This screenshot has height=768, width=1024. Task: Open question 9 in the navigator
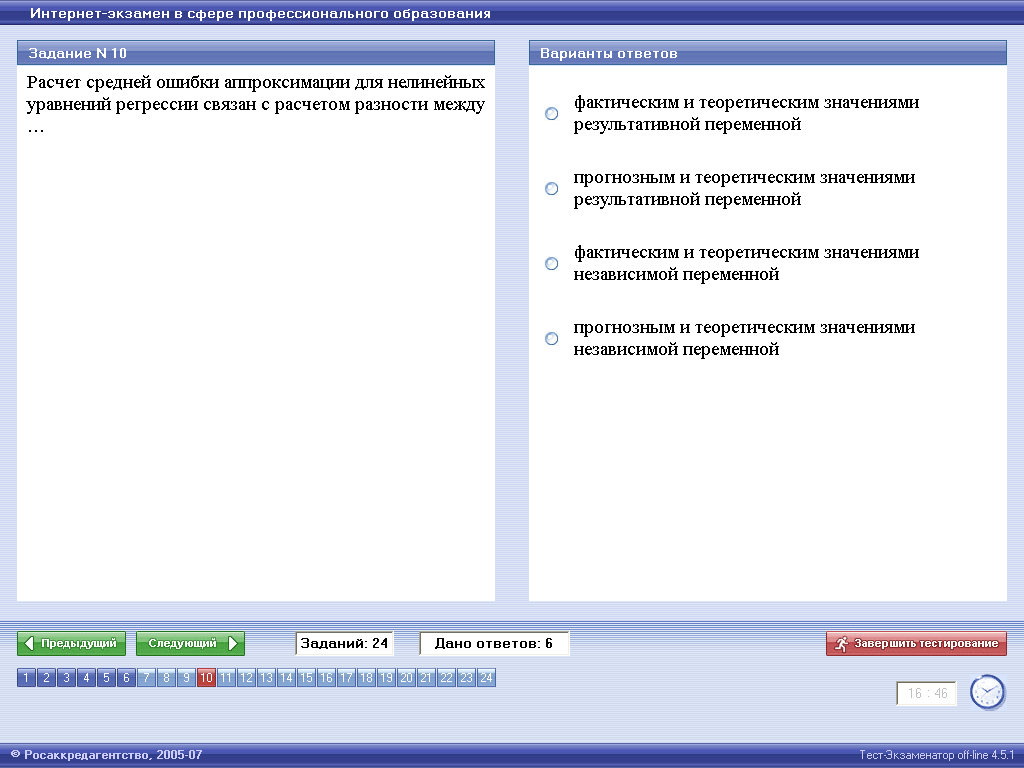(x=186, y=678)
